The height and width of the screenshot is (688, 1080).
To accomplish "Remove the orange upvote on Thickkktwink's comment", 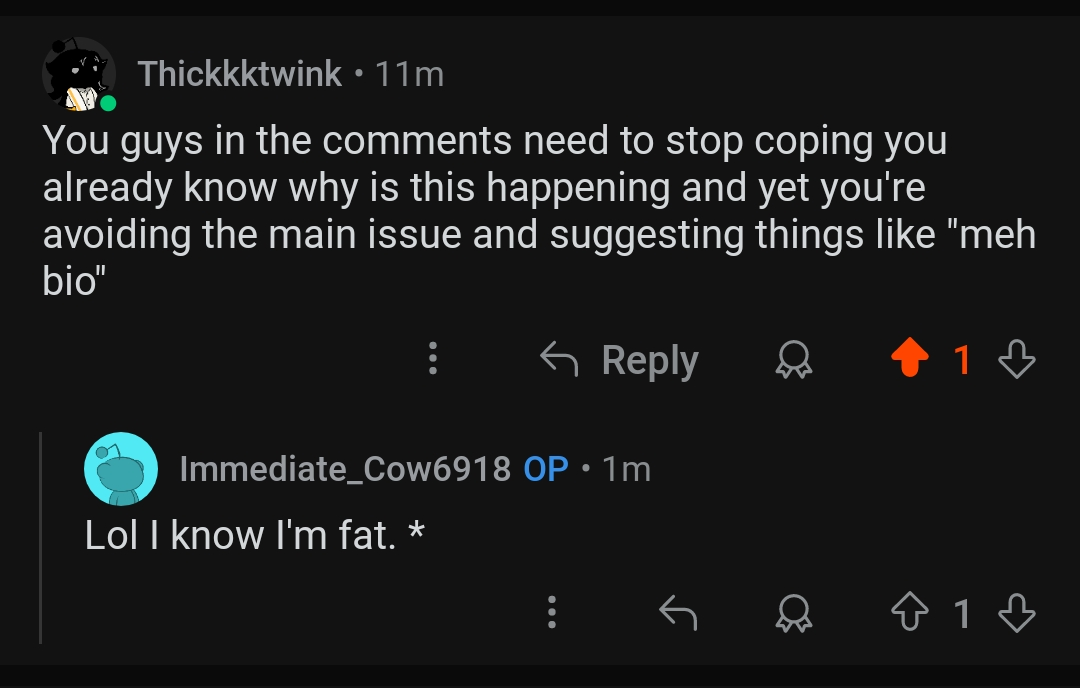I will (909, 359).
